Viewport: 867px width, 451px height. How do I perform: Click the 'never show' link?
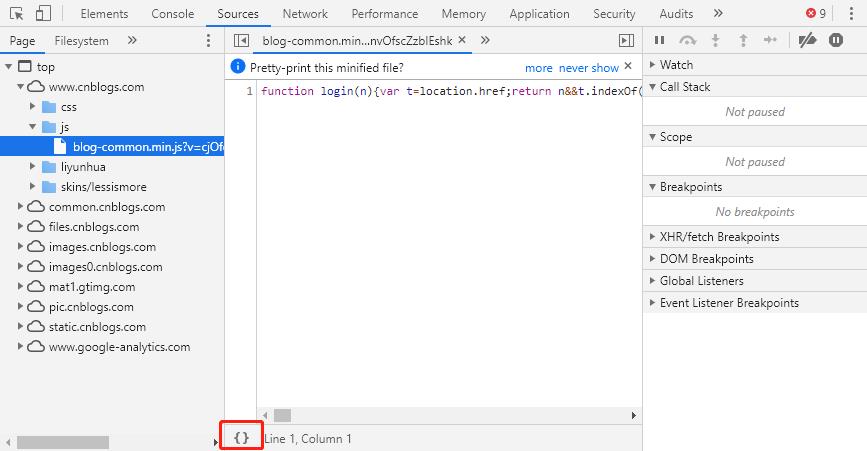coord(588,68)
